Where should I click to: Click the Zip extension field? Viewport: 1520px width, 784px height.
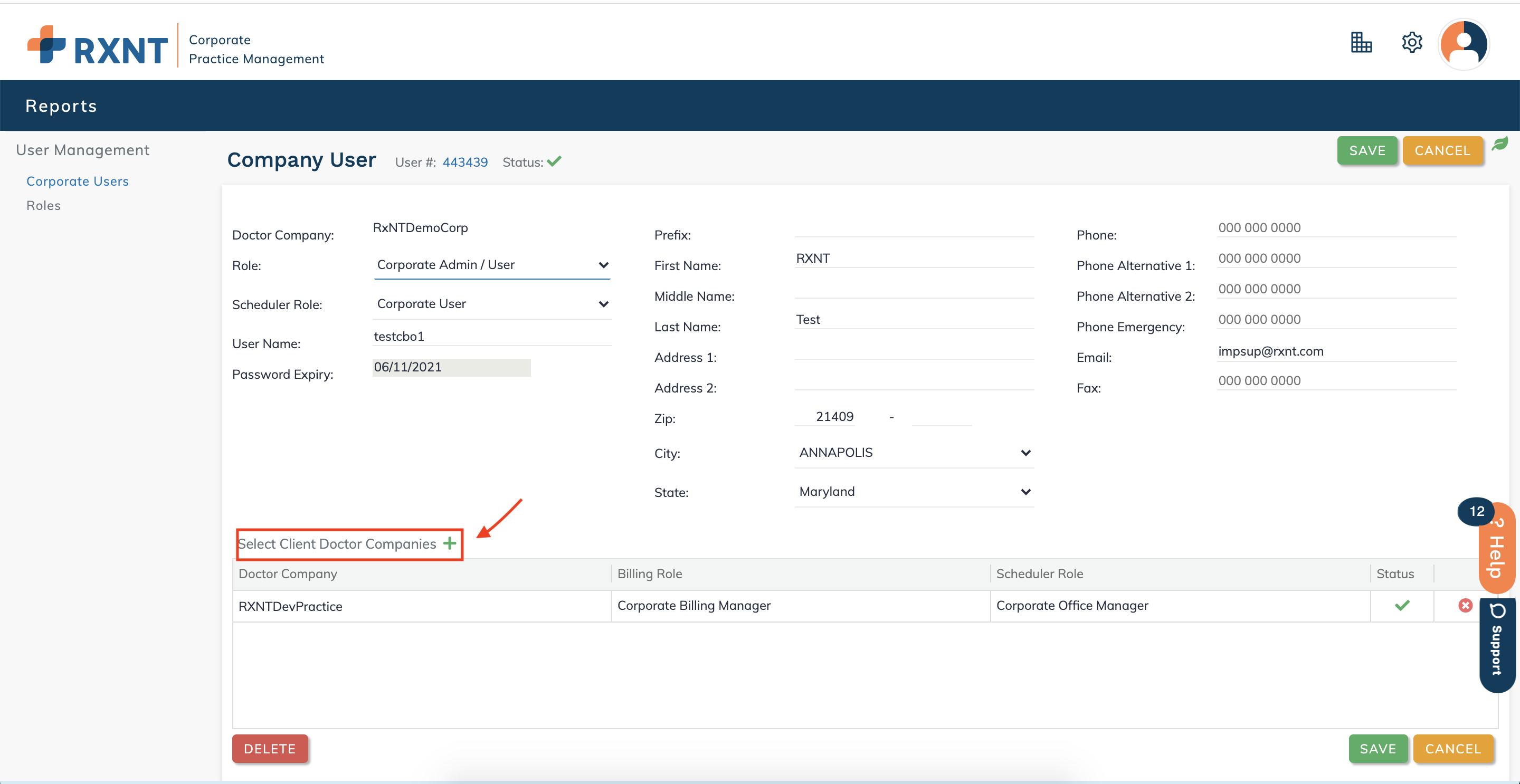click(941, 416)
